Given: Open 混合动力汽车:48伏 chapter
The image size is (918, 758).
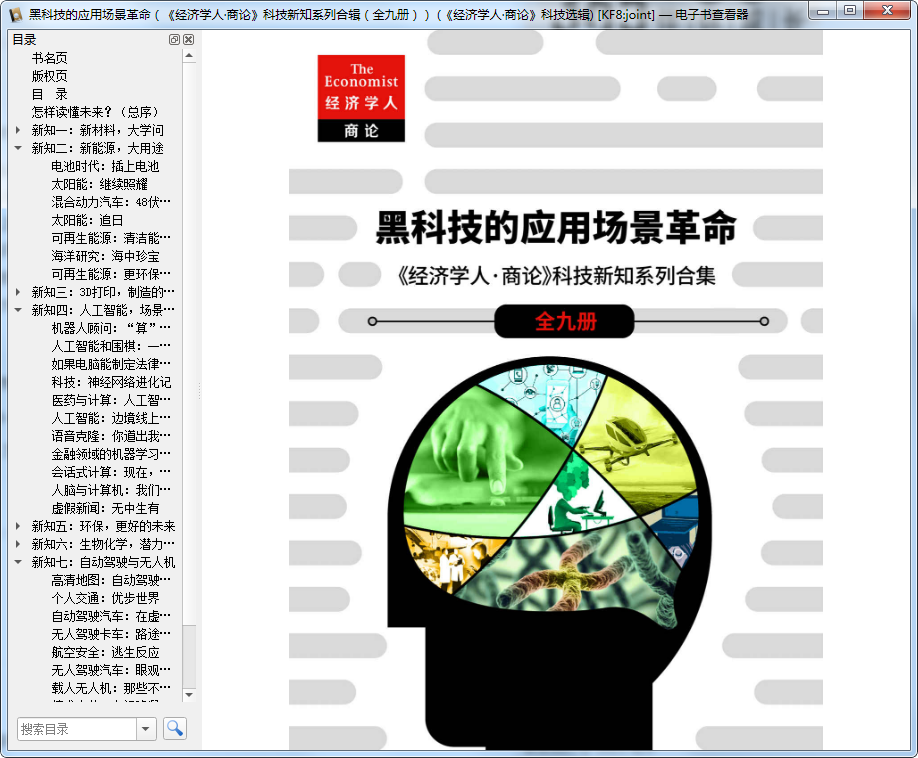Looking at the screenshot, I should (111, 202).
